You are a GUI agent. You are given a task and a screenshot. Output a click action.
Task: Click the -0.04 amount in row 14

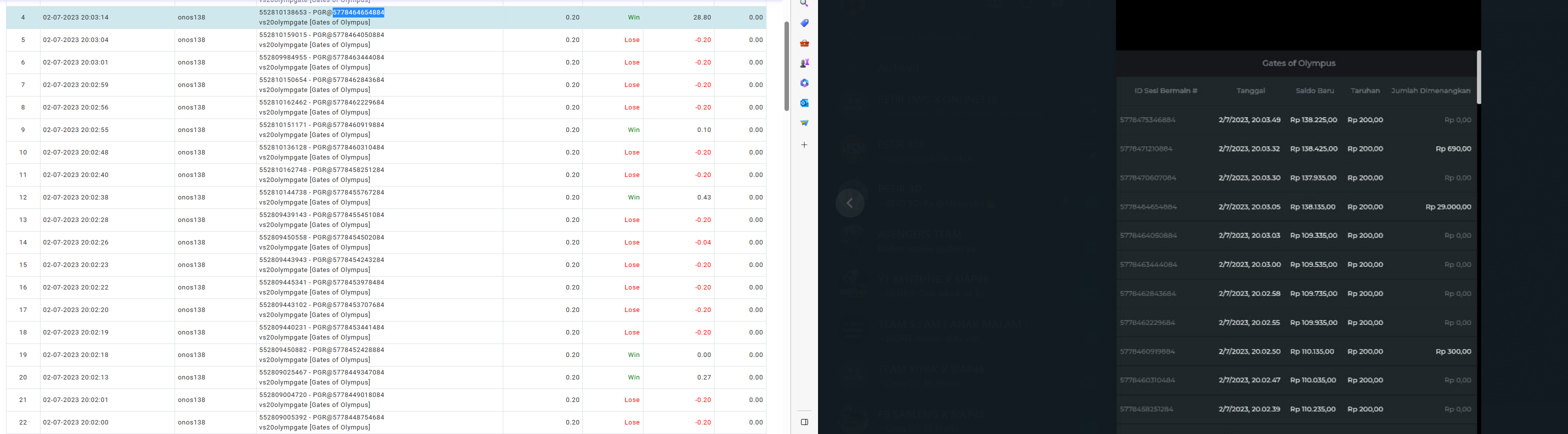pyautogui.click(x=703, y=243)
